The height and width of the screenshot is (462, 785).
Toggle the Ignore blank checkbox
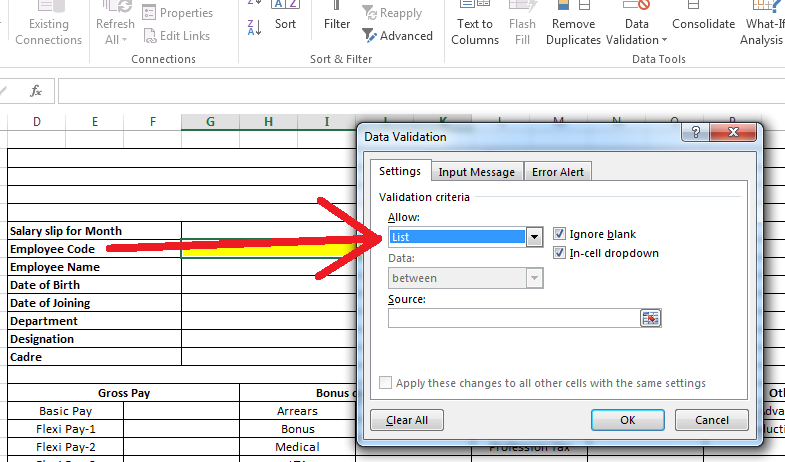[559, 234]
